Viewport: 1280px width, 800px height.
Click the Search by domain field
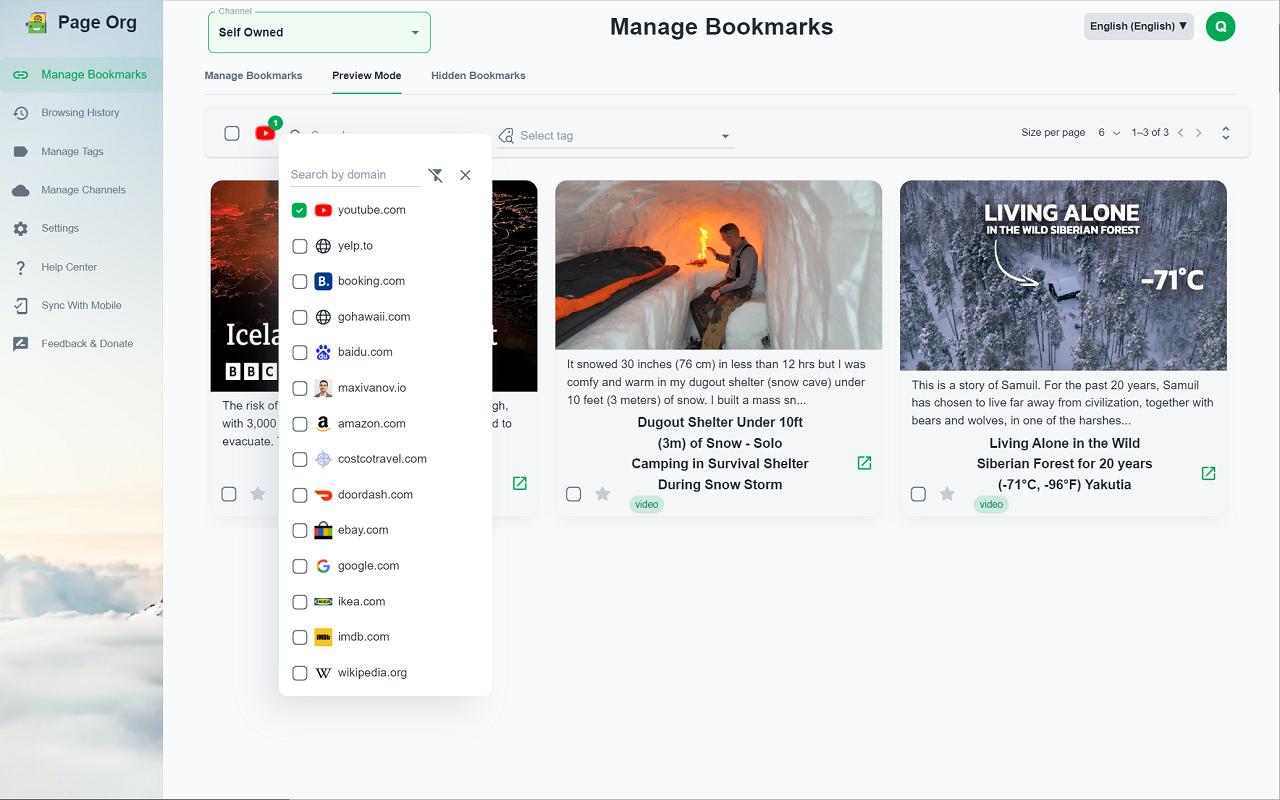[x=355, y=175]
